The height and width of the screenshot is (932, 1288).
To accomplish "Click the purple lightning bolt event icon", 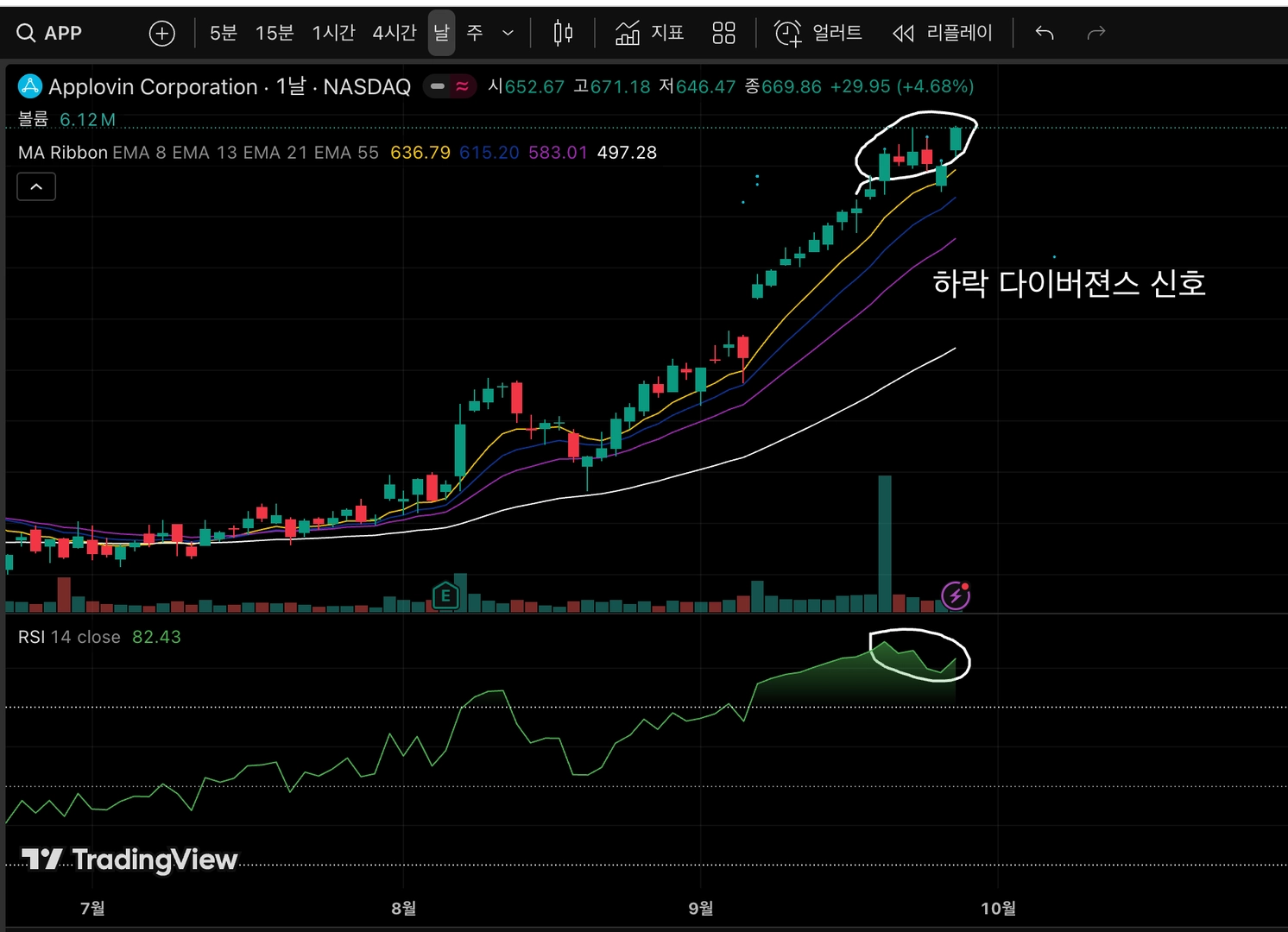I will click(x=956, y=595).
